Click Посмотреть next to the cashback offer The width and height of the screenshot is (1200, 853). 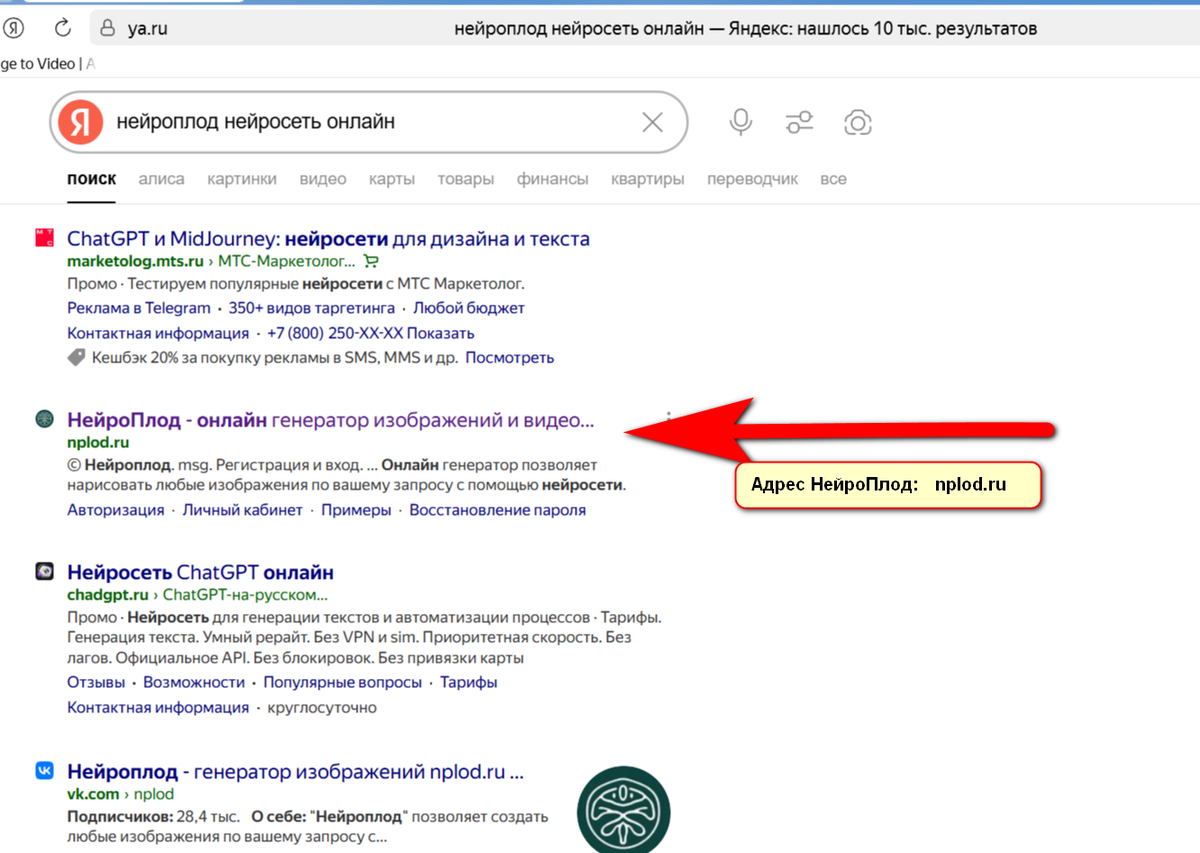click(x=510, y=357)
